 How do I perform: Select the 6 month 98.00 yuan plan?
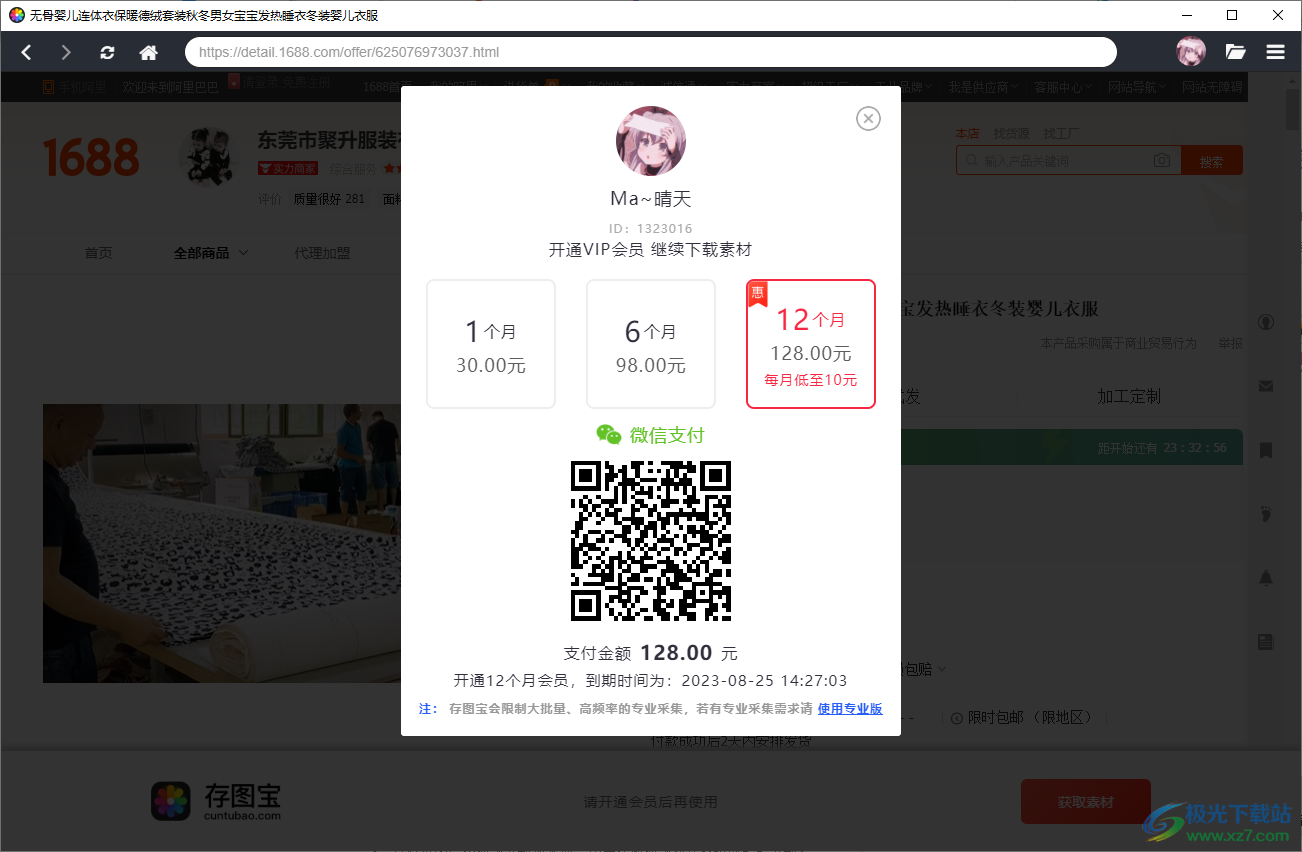[x=651, y=344]
